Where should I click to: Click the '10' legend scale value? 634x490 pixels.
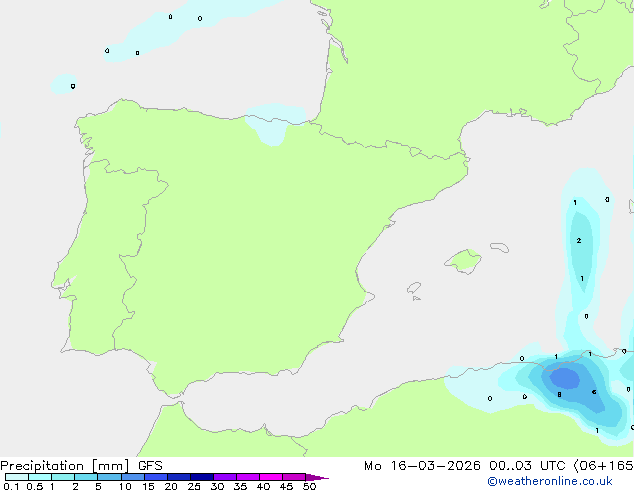pyautogui.click(x=125, y=486)
